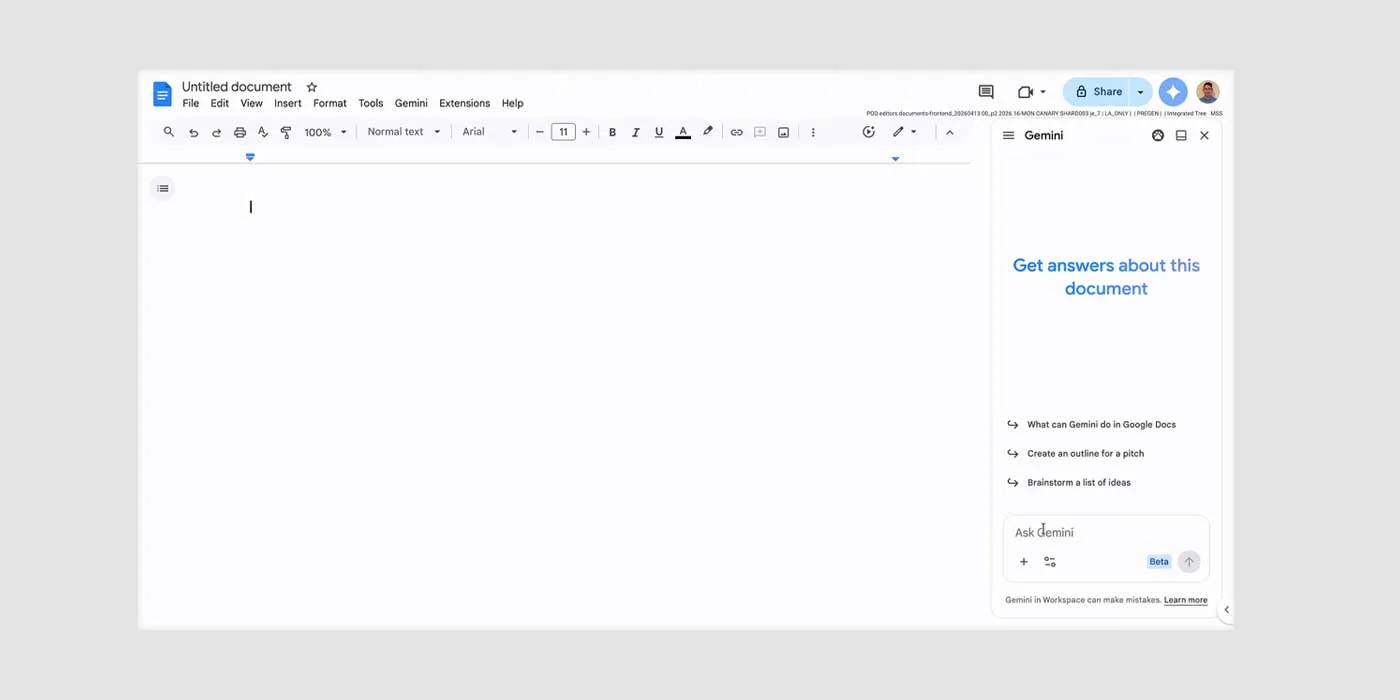This screenshot has height=700, width=1400.
Task: Undo the last action
Action: click(193, 132)
